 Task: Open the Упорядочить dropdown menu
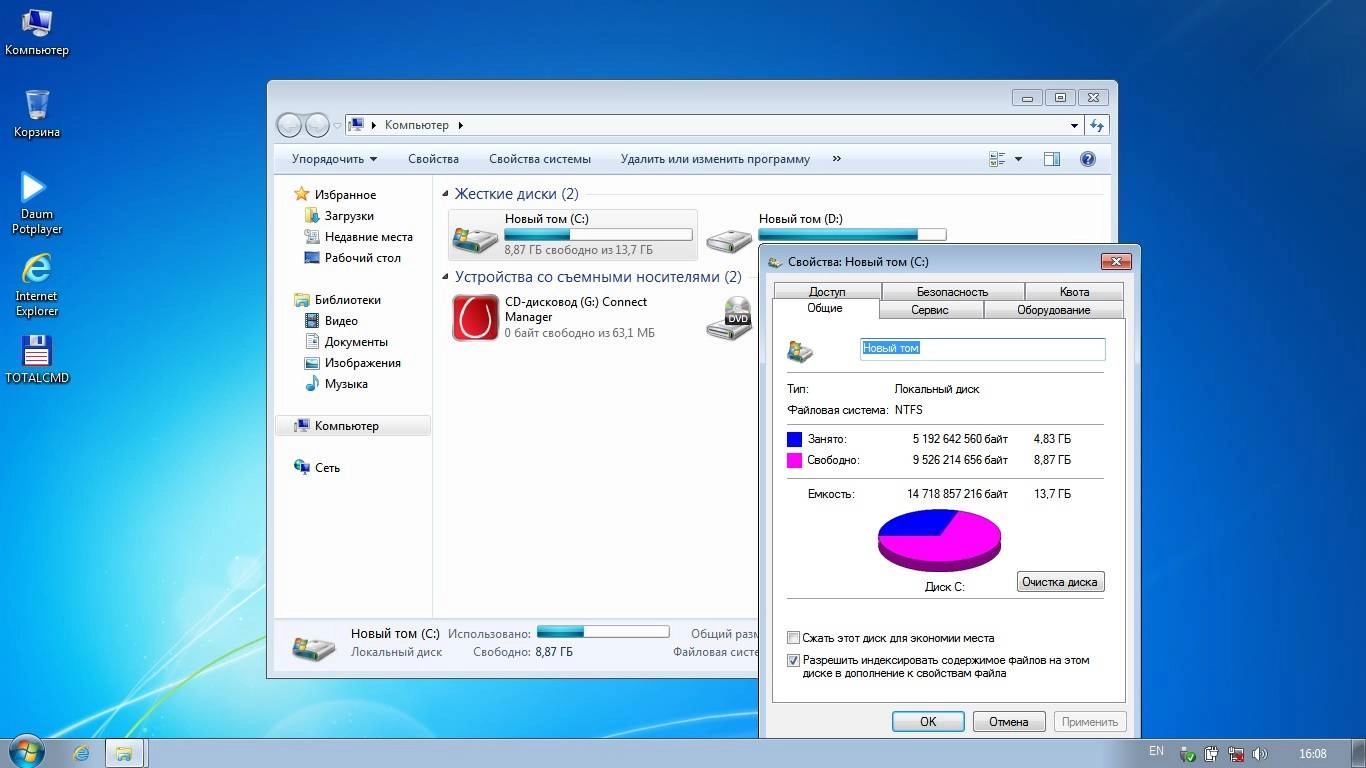(x=334, y=159)
